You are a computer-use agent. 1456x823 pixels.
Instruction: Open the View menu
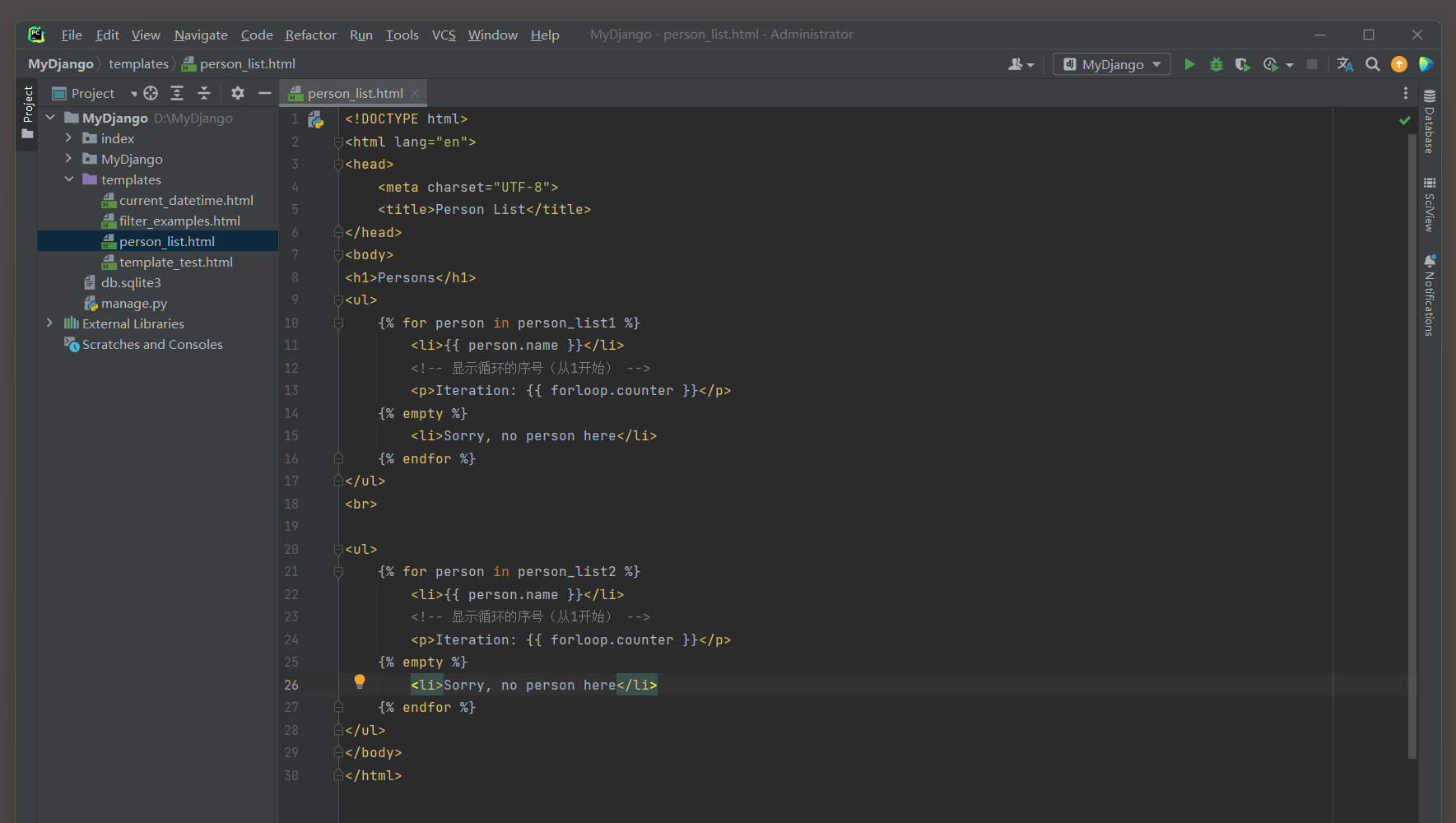pyautogui.click(x=146, y=35)
